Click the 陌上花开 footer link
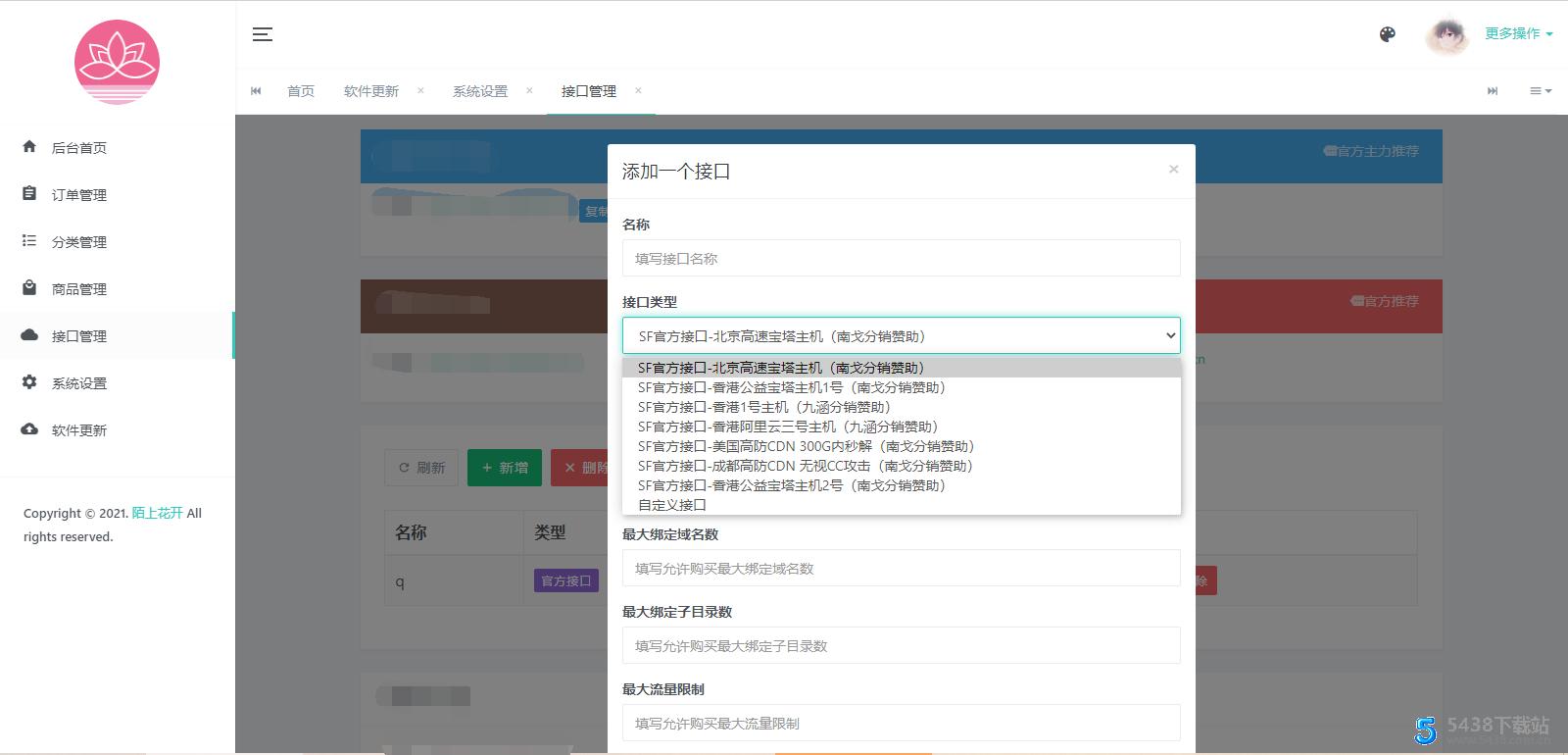The width and height of the screenshot is (1568, 755). point(158,513)
